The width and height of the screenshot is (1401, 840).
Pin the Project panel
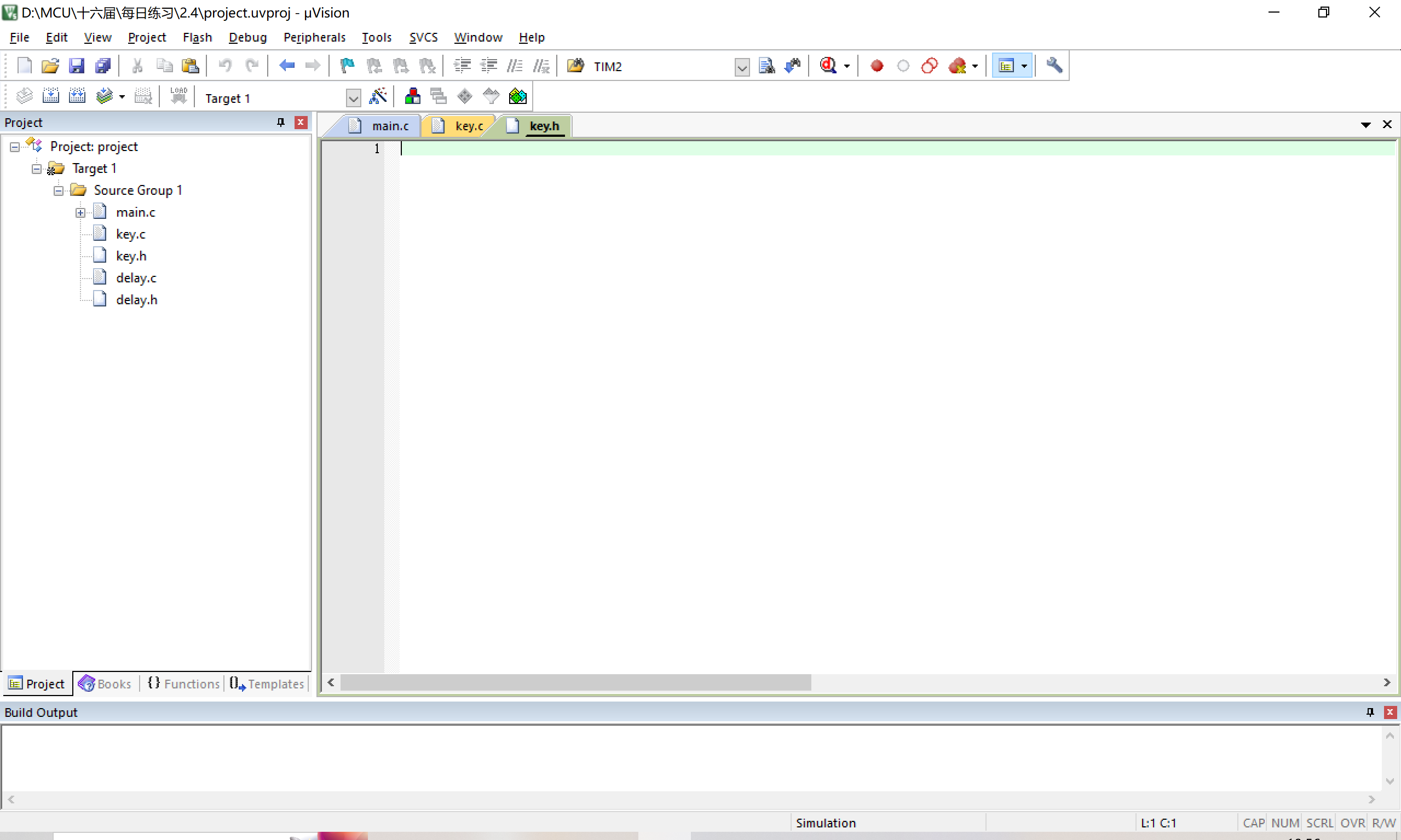click(x=280, y=122)
